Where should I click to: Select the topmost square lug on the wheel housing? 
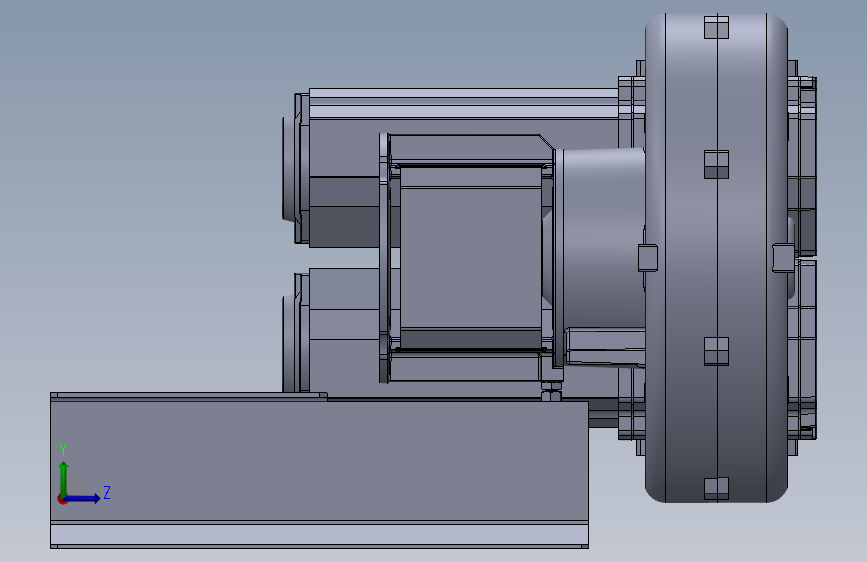(x=717, y=27)
